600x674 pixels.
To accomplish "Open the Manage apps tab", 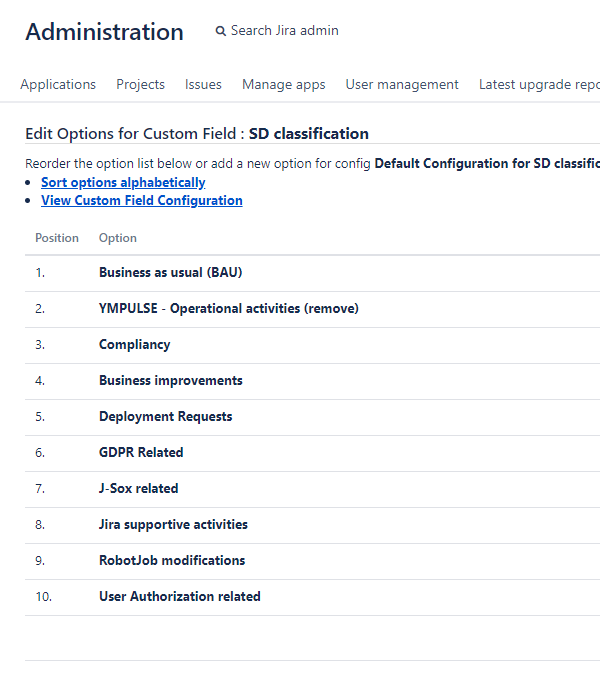I will point(284,84).
